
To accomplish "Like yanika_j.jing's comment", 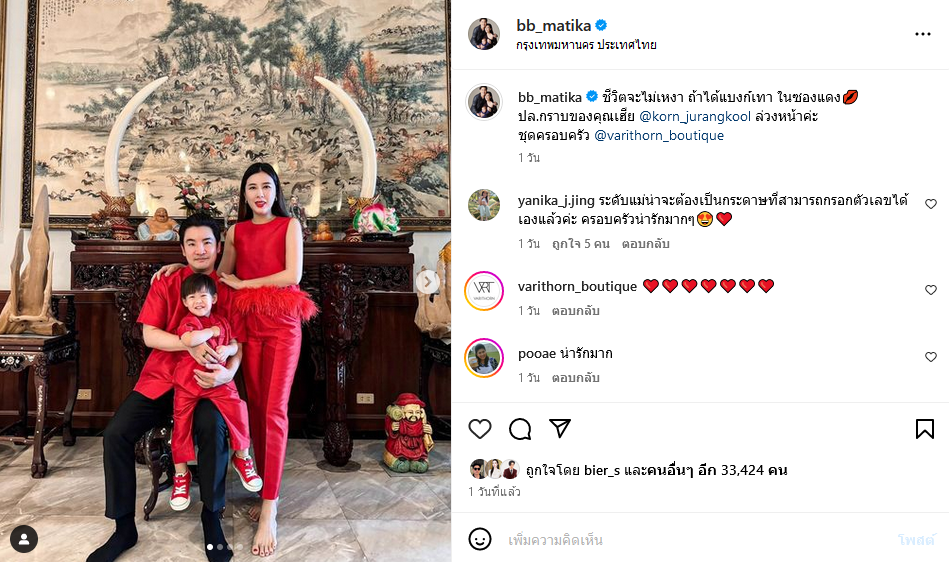I will [931, 204].
